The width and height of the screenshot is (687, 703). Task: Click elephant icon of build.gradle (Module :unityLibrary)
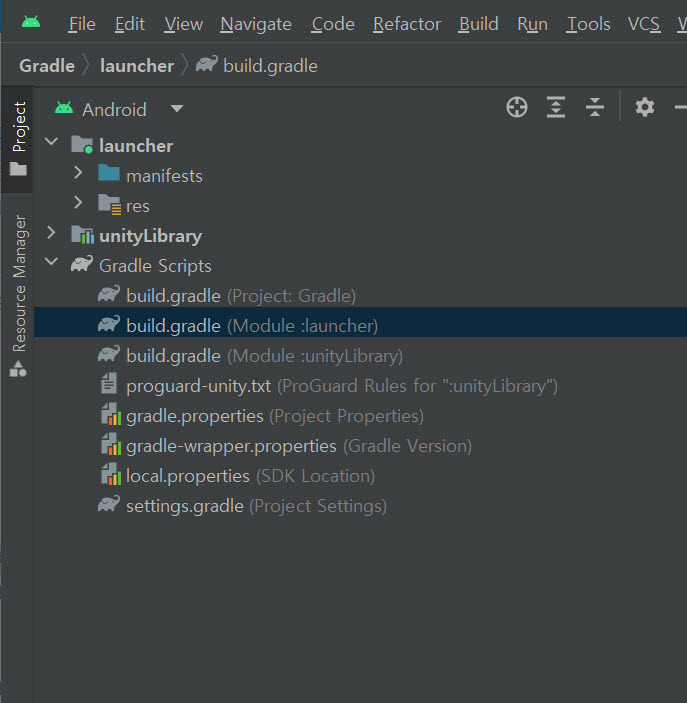[x=109, y=354]
